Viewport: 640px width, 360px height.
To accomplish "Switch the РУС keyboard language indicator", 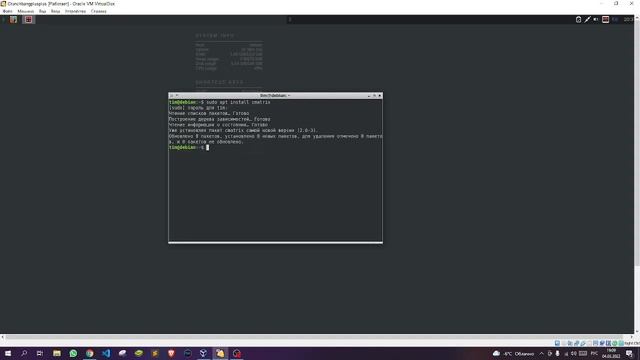I will click(x=594, y=353).
